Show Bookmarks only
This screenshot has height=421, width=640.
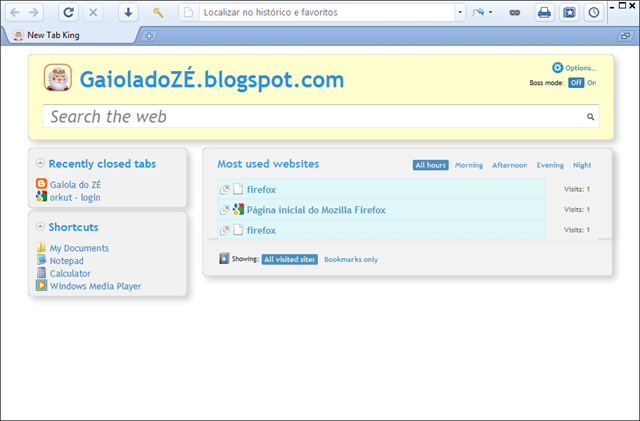pyautogui.click(x=351, y=259)
